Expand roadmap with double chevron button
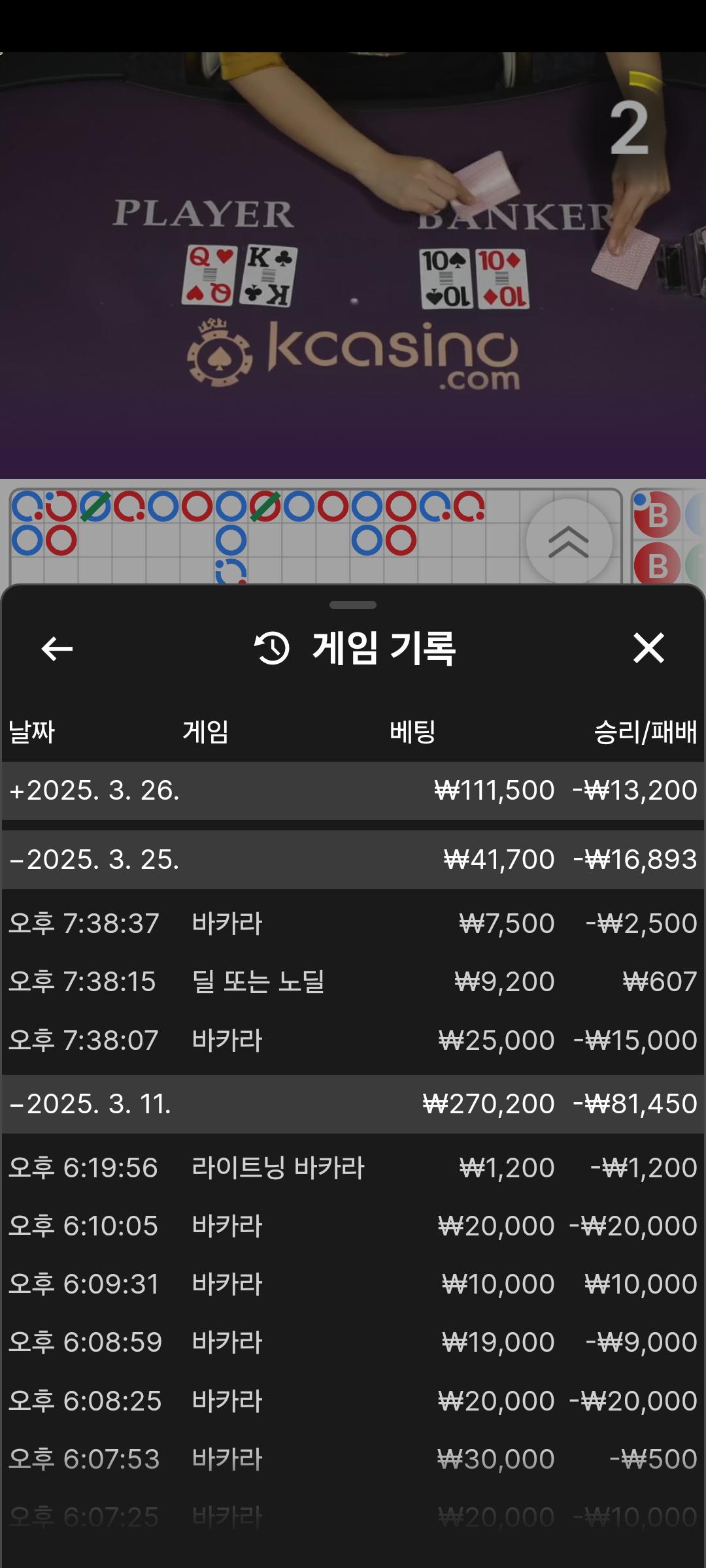Image resolution: width=706 pixels, height=1568 pixels. click(569, 542)
